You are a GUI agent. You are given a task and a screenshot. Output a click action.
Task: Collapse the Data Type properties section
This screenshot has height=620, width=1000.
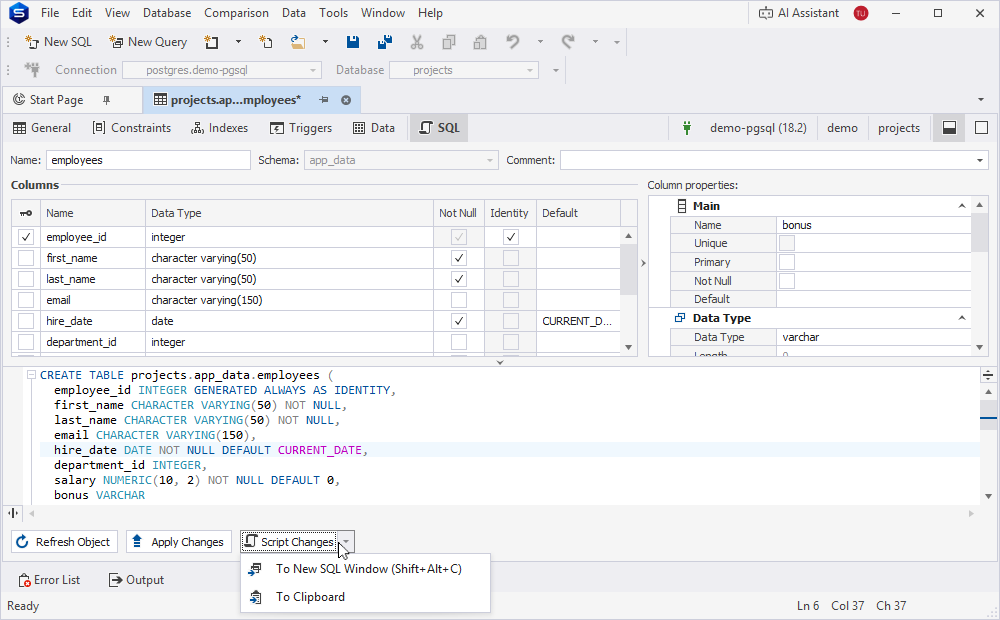pyautogui.click(x=962, y=318)
